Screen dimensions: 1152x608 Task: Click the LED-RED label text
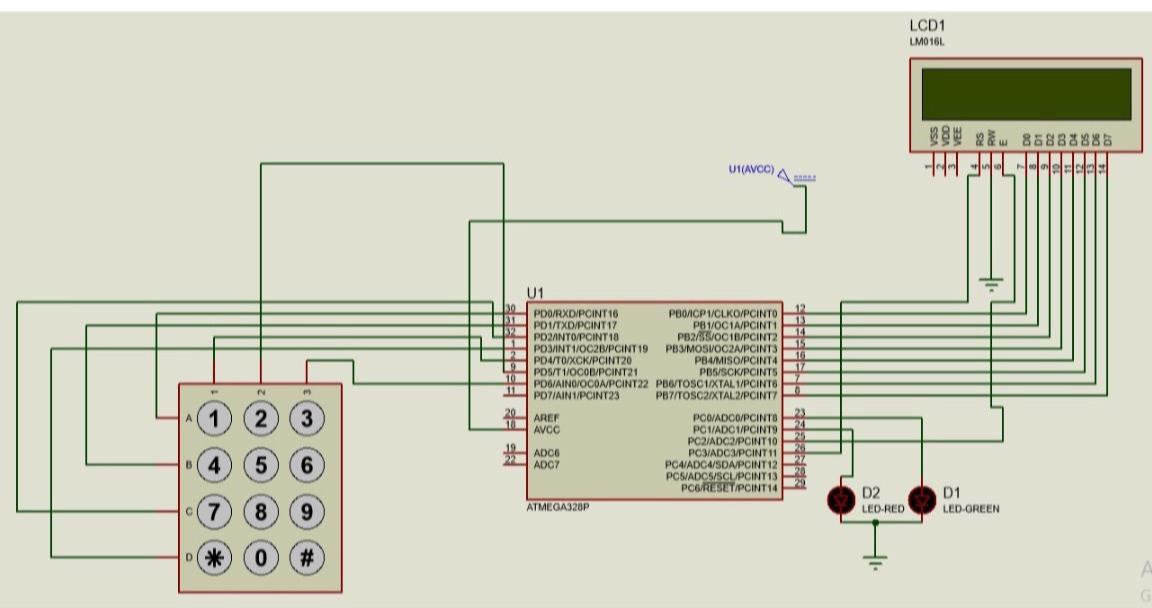tap(885, 510)
